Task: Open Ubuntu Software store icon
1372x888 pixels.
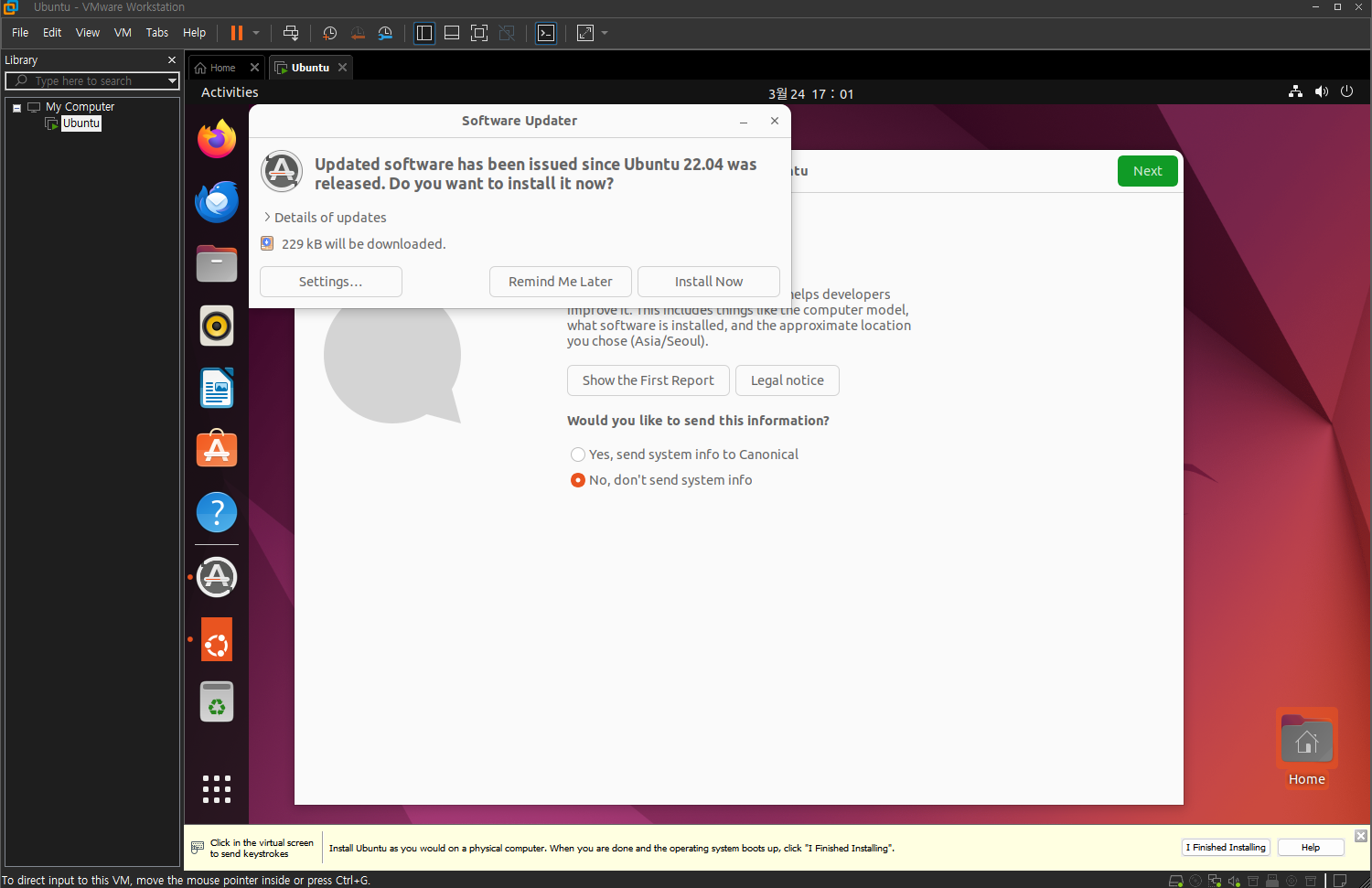Action: click(x=217, y=449)
